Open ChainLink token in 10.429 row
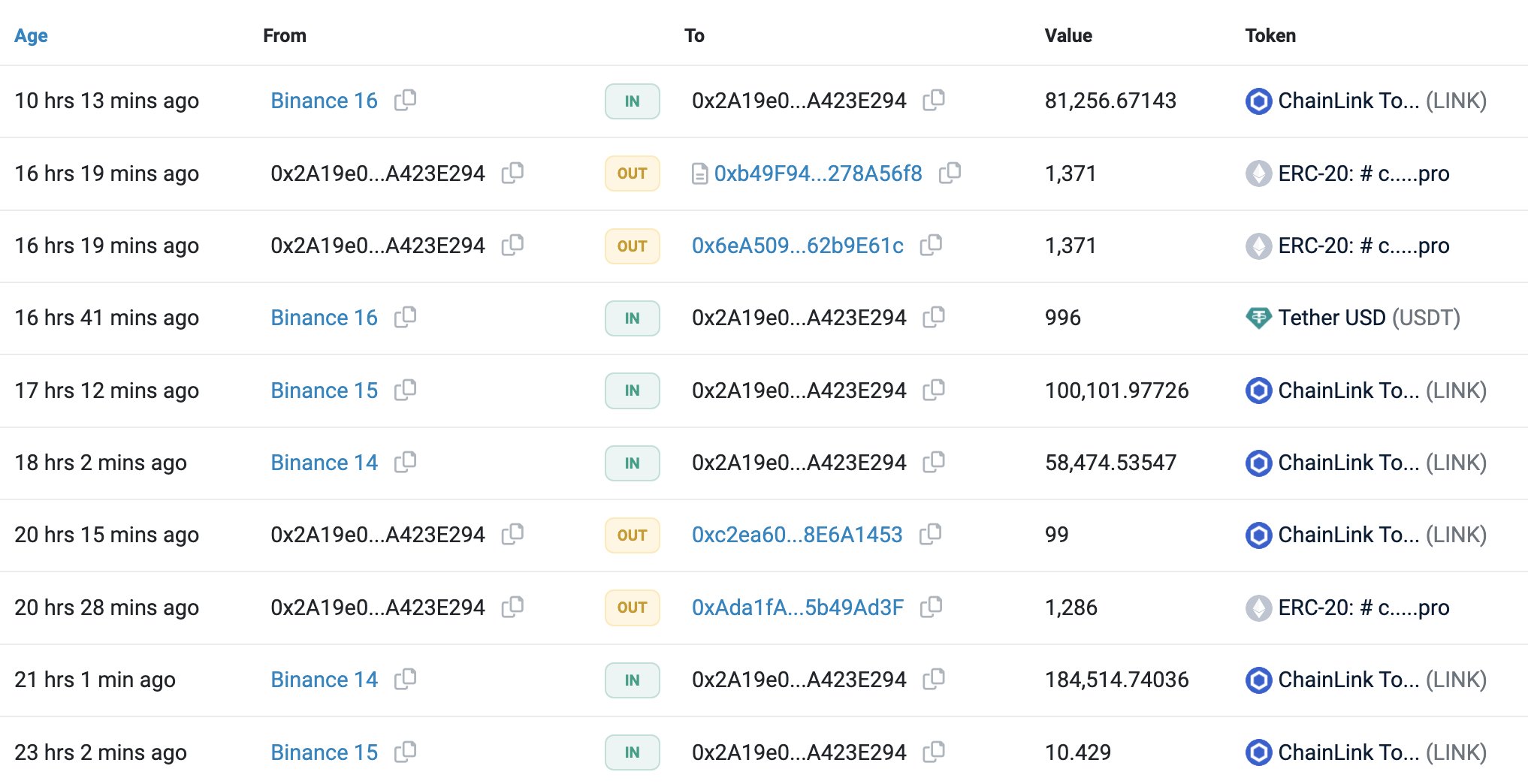The height and width of the screenshot is (784, 1528). (1382, 752)
